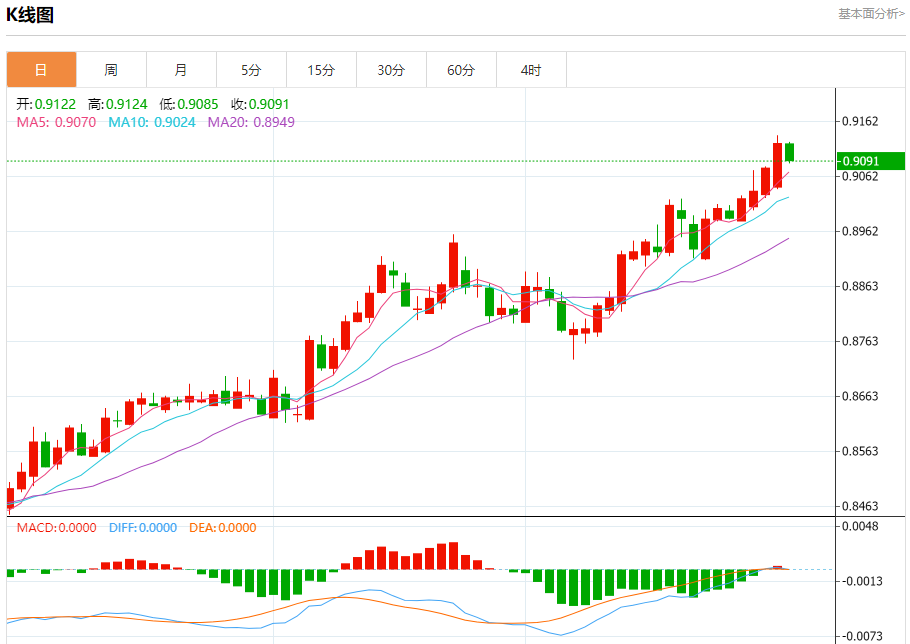
Task: Open the 15分 interval tab
Action: click(322, 70)
